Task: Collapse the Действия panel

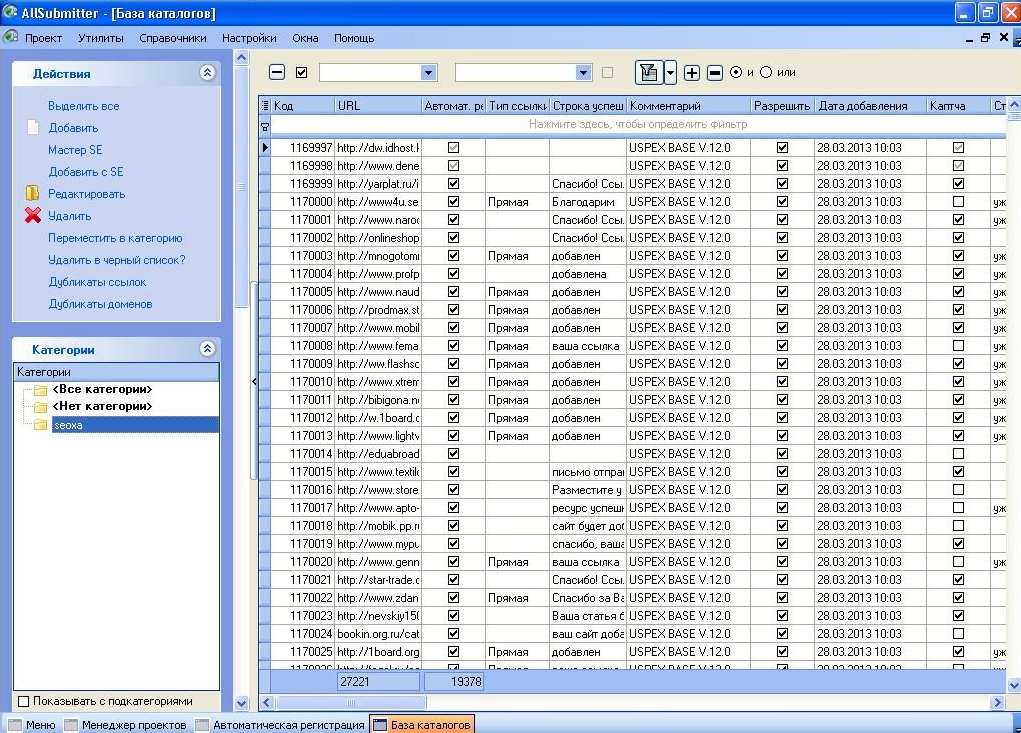Action: [207, 73]
